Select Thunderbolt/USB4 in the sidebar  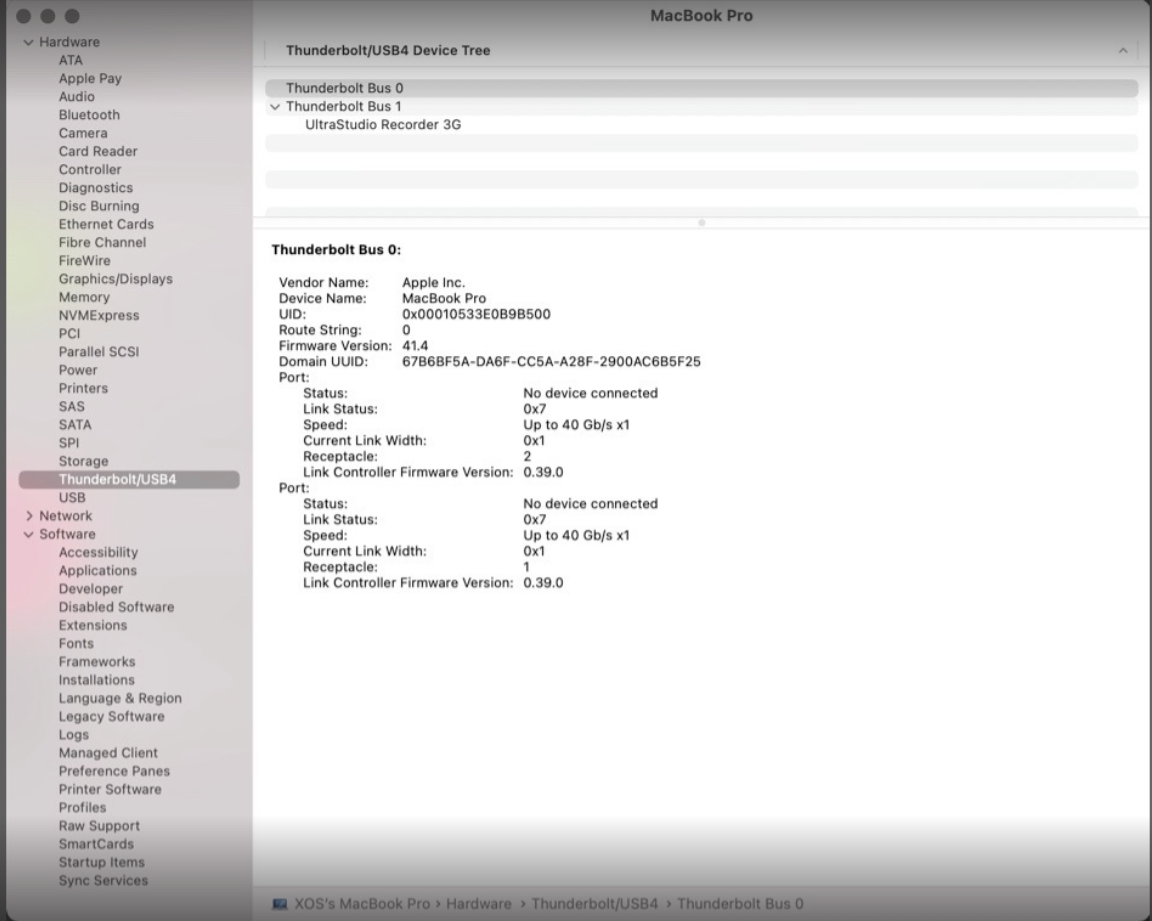coord(129,480)
